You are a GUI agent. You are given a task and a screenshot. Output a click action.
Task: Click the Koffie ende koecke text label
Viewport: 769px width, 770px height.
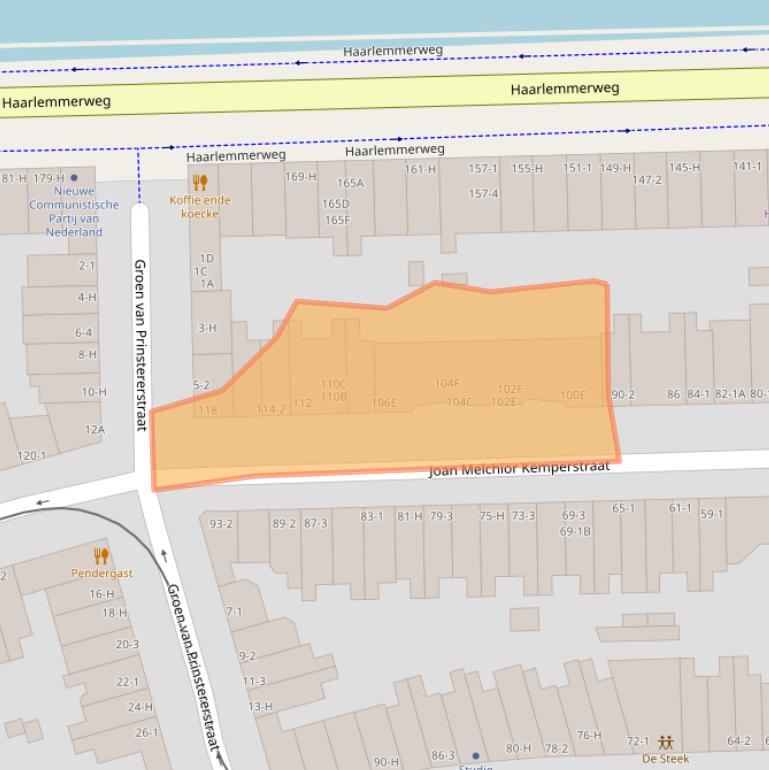(x=199, y=207)
